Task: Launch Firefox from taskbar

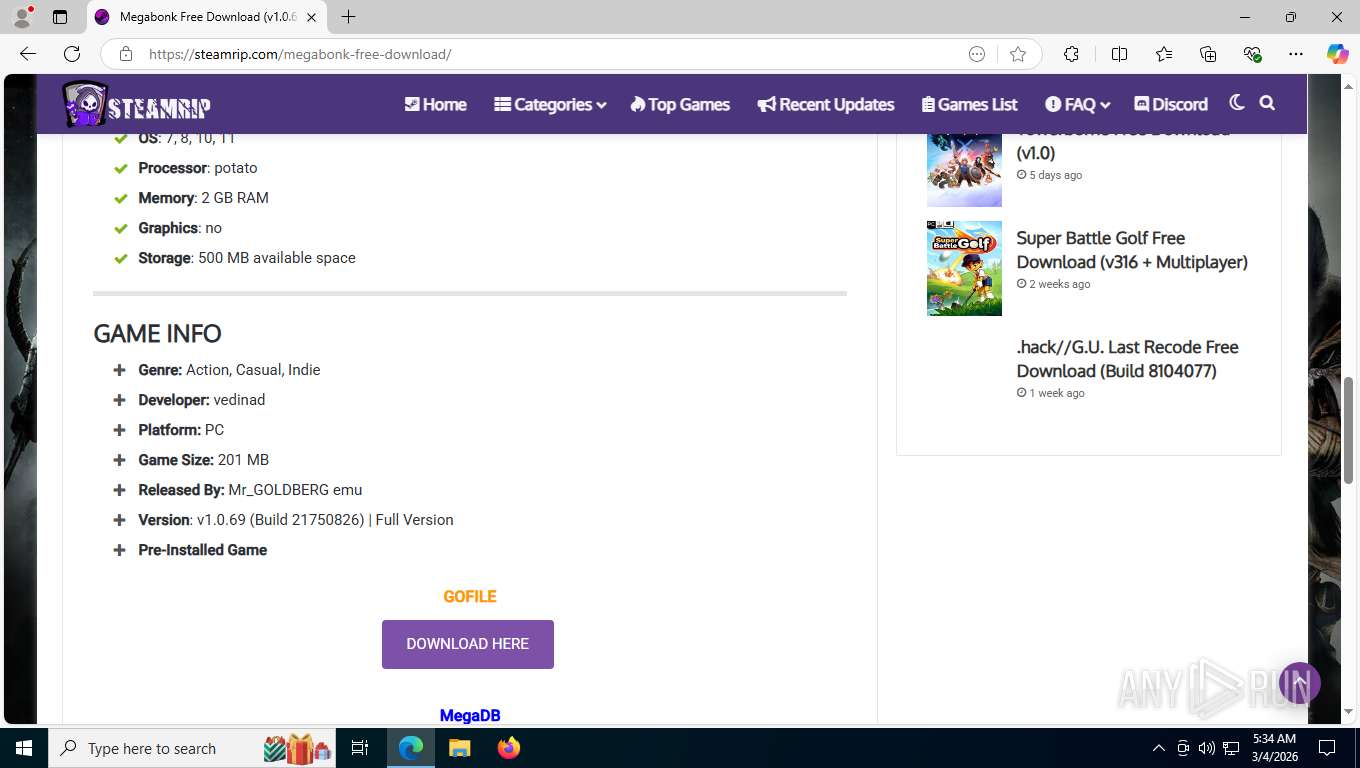Action: click(508, 748)
